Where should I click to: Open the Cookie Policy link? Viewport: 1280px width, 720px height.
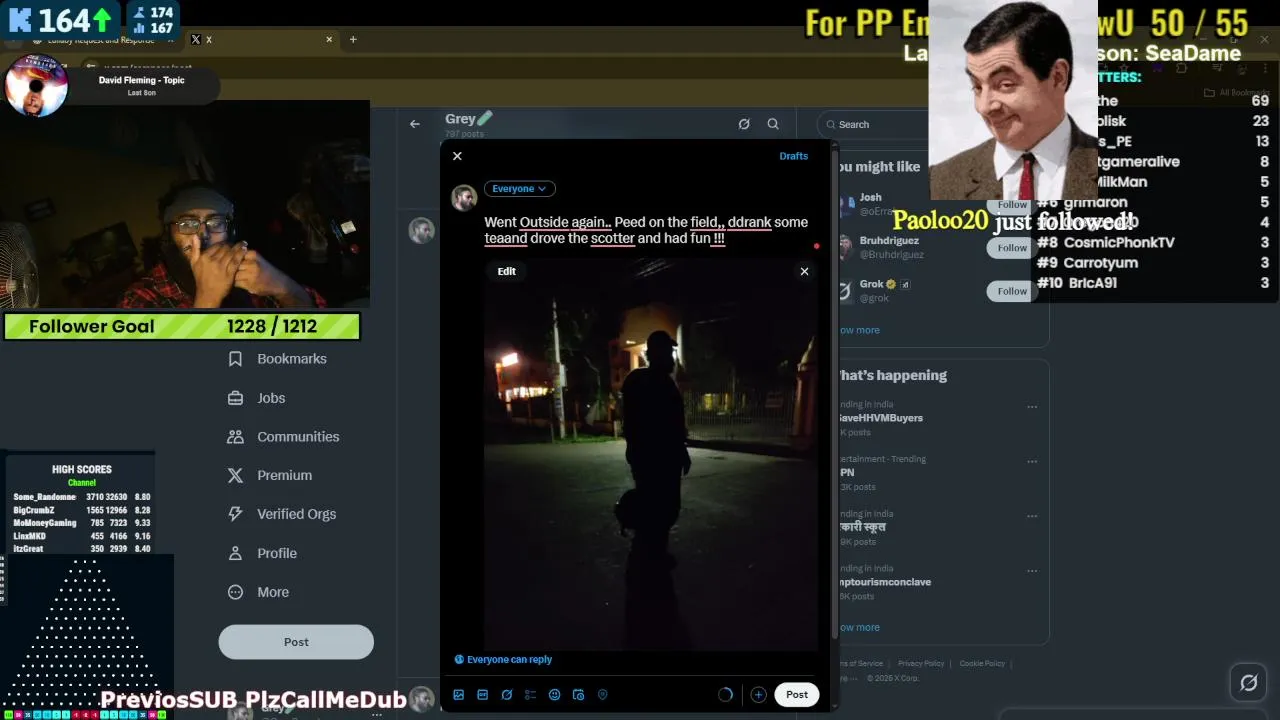click(982, 664)
